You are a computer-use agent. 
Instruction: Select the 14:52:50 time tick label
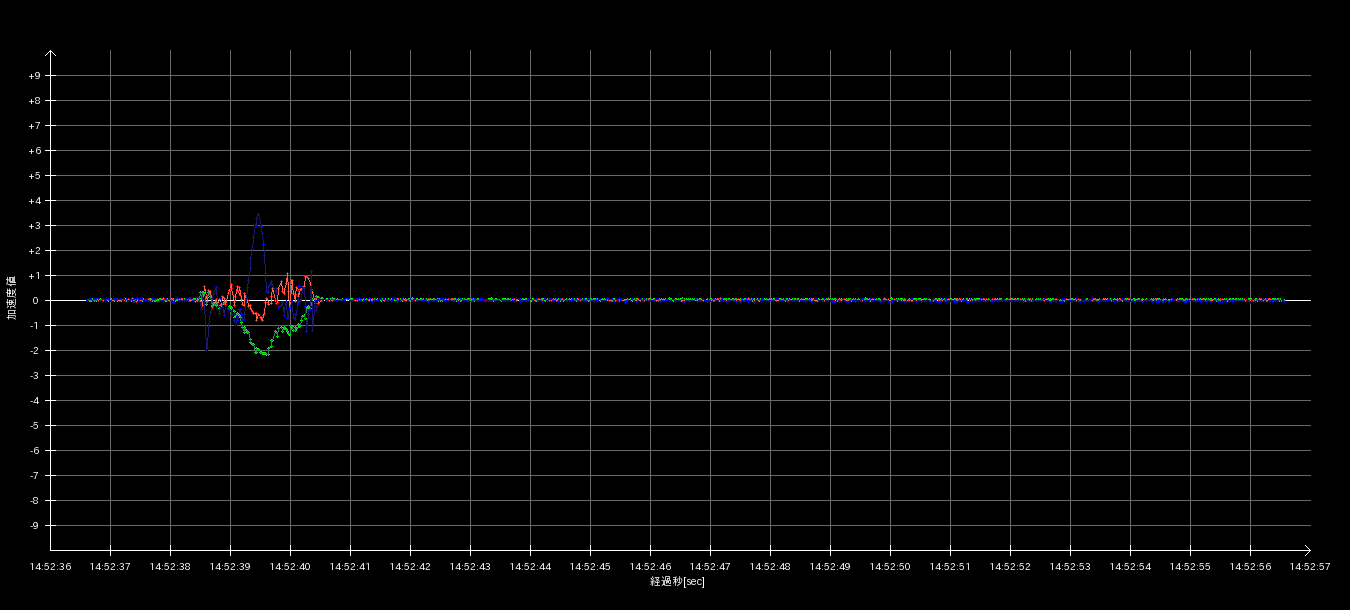[x=890, y=566]
